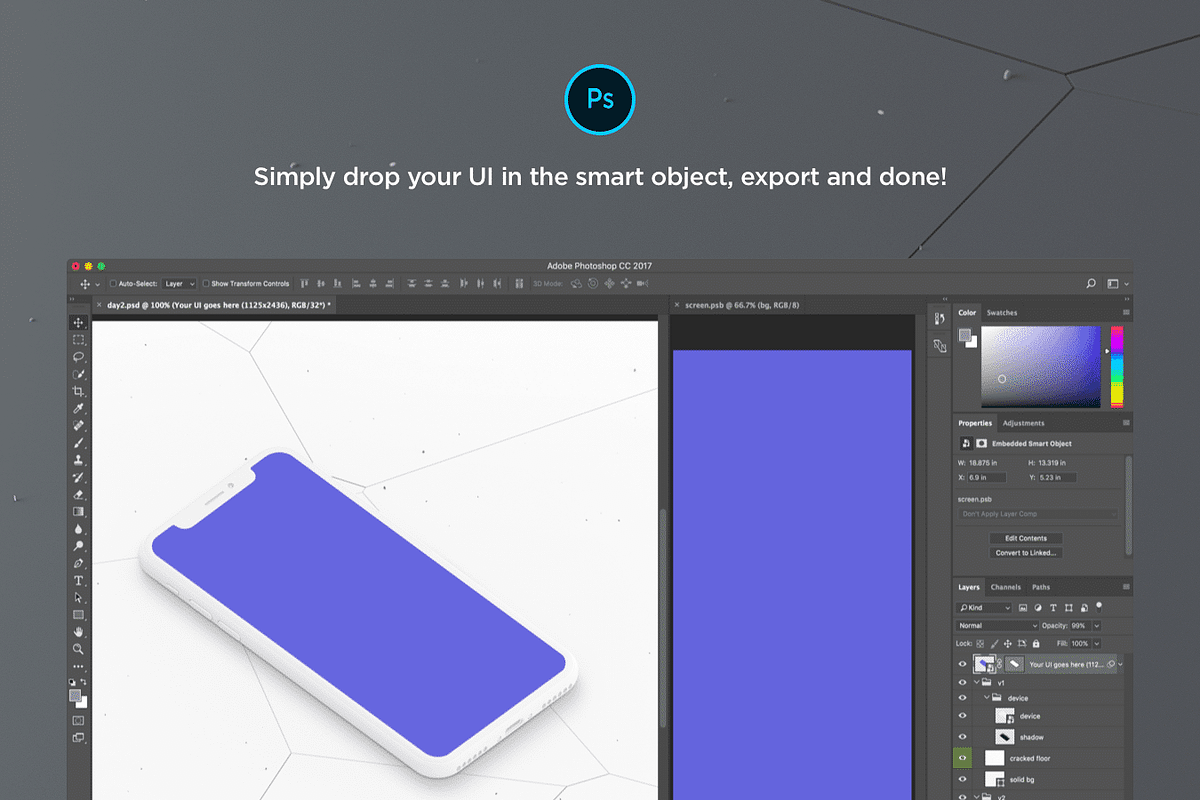Switch to the Adjustments tab
Screen dimensions: 1200x800
(x=1023, y=423)
